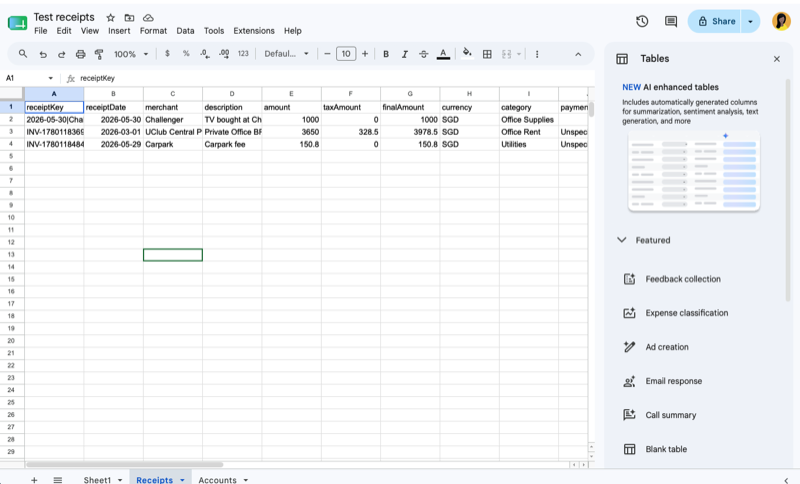Toggle italic formatting
This screenshot has height=484, width=800.
click(405, 54)
